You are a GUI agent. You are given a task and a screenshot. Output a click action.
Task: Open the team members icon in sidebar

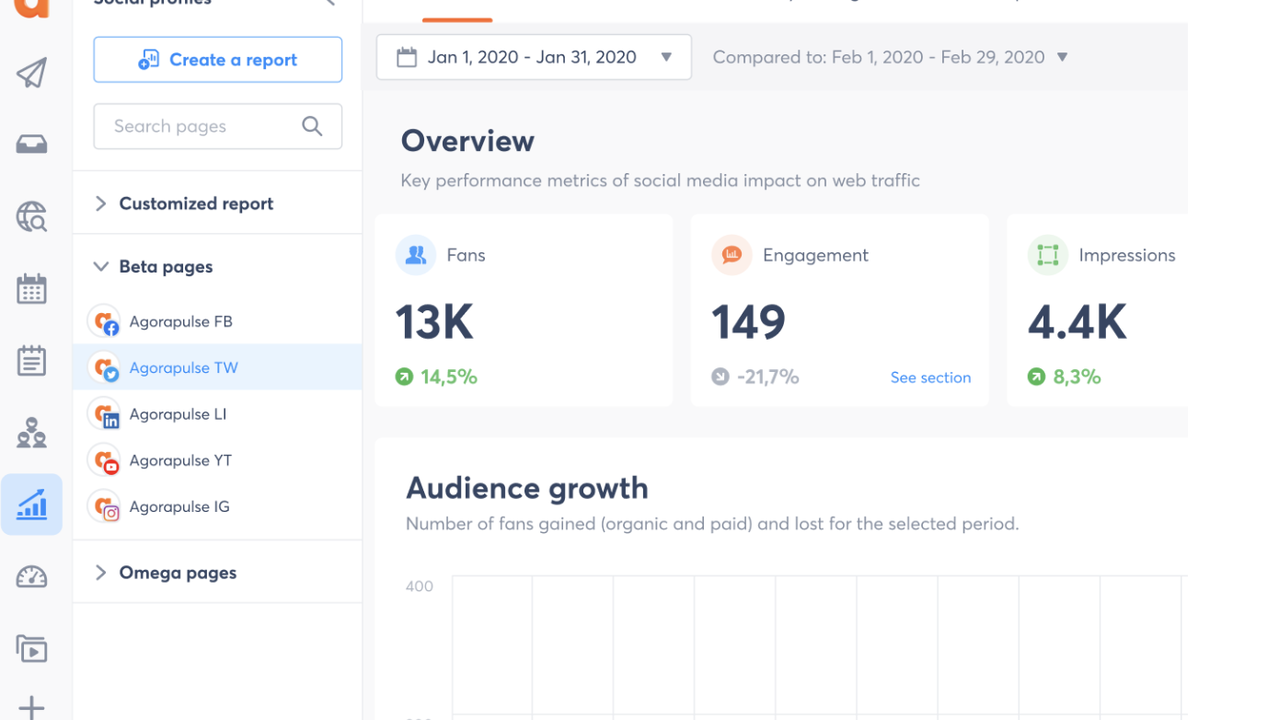(31, 433)
